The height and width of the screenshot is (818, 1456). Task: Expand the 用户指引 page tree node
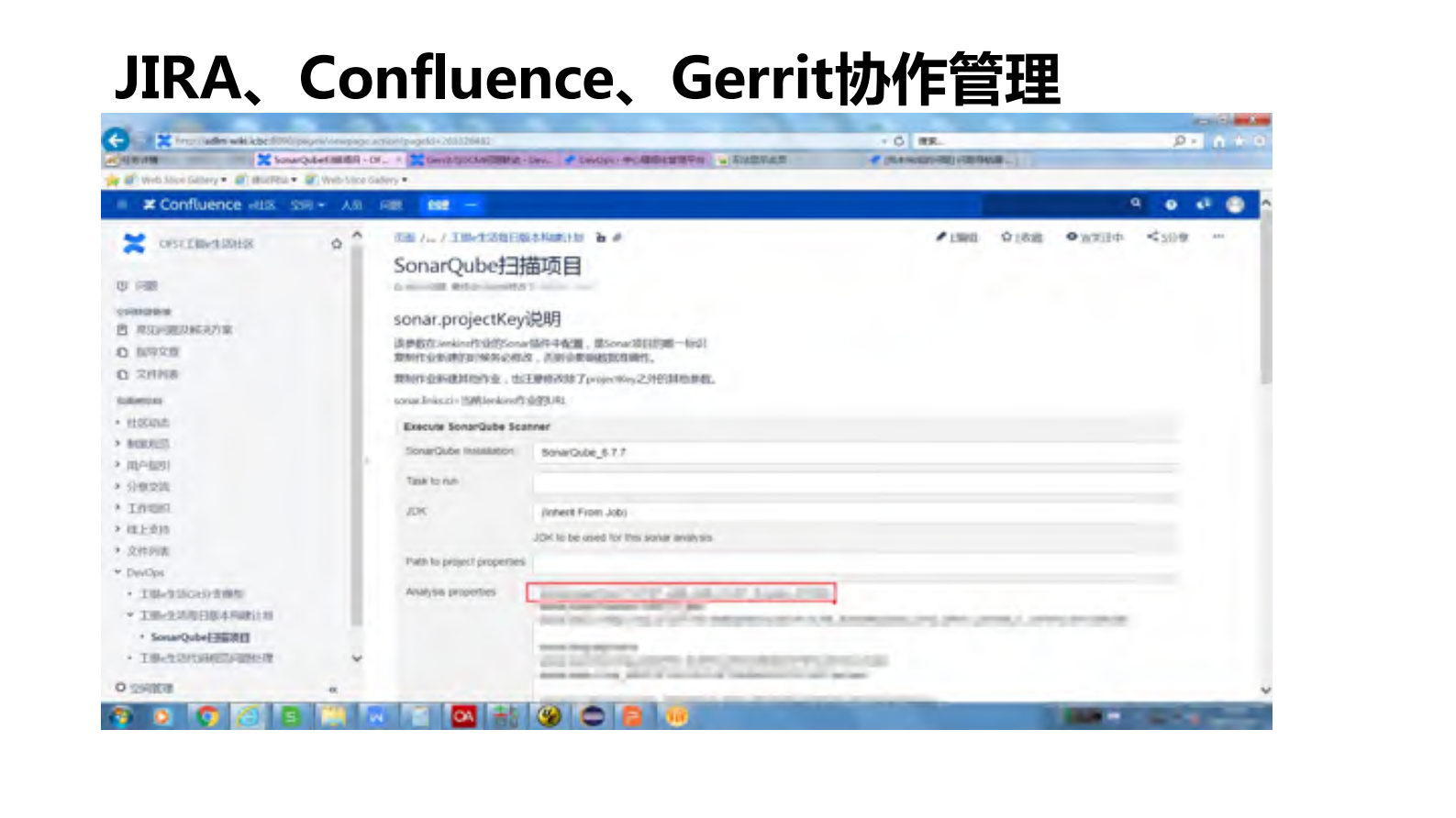tap(117, 465)
